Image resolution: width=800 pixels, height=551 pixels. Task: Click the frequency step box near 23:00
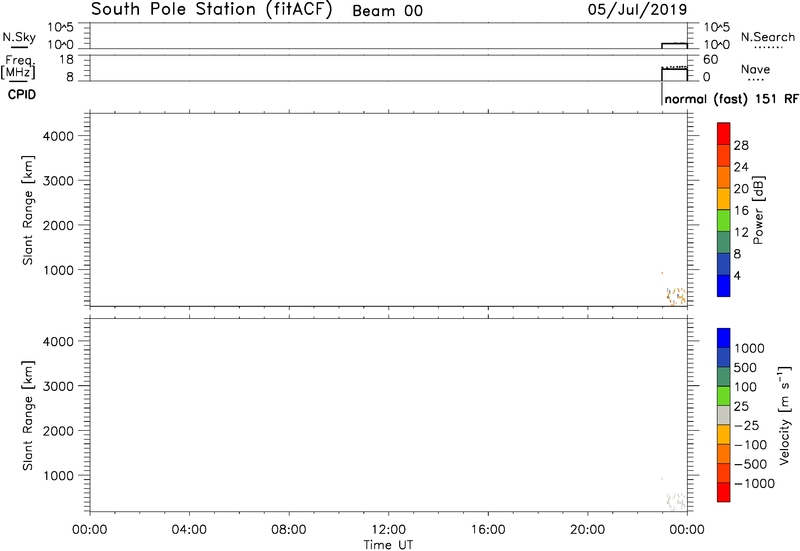pyautogui.click(x=674, y=74)
